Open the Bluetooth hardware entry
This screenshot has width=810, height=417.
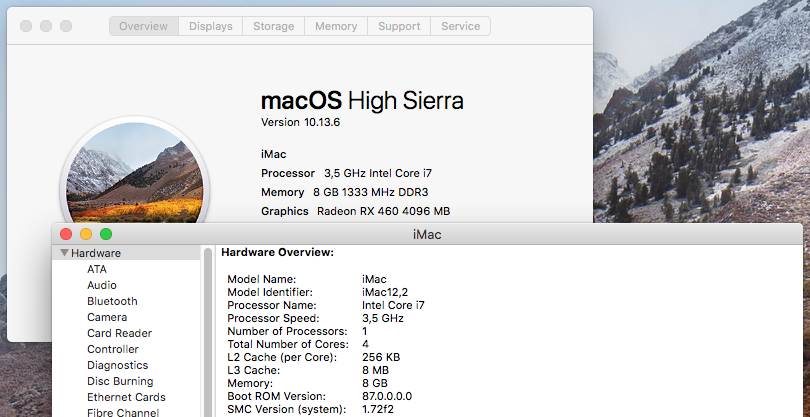(x=112, y=301)
